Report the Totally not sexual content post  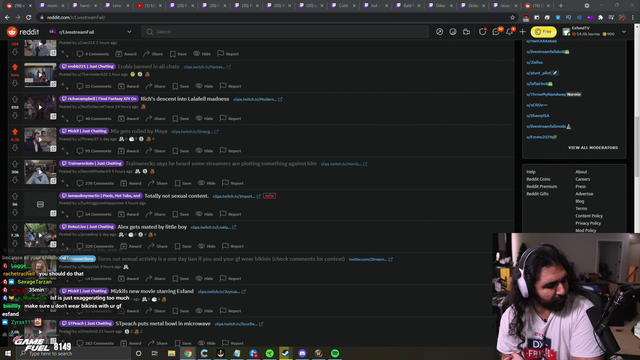(231, 214)
